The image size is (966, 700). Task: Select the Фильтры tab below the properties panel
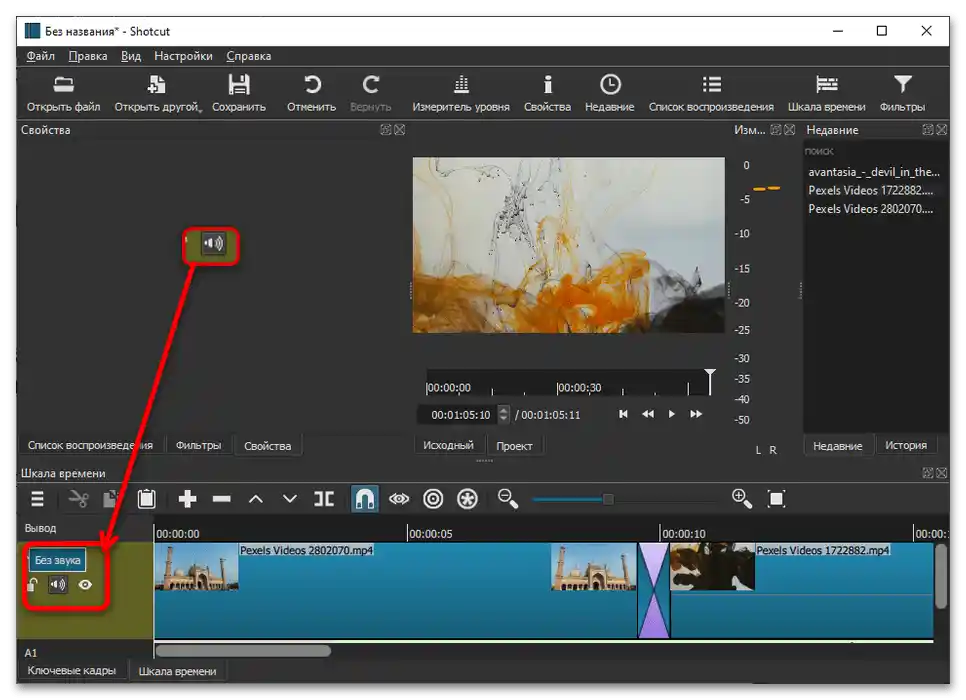tap(198, 446)
